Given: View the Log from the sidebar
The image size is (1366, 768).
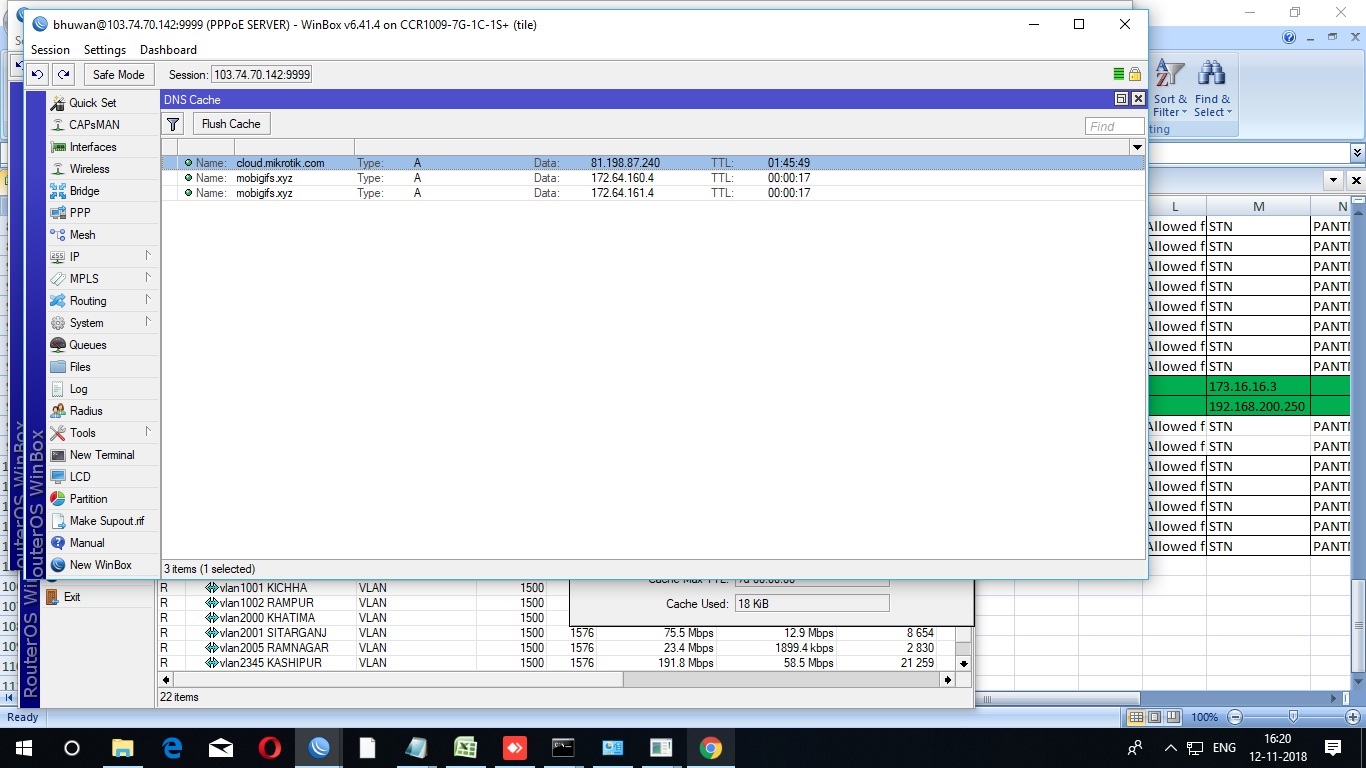Looking at the screenshot, I should coord(78,389).
